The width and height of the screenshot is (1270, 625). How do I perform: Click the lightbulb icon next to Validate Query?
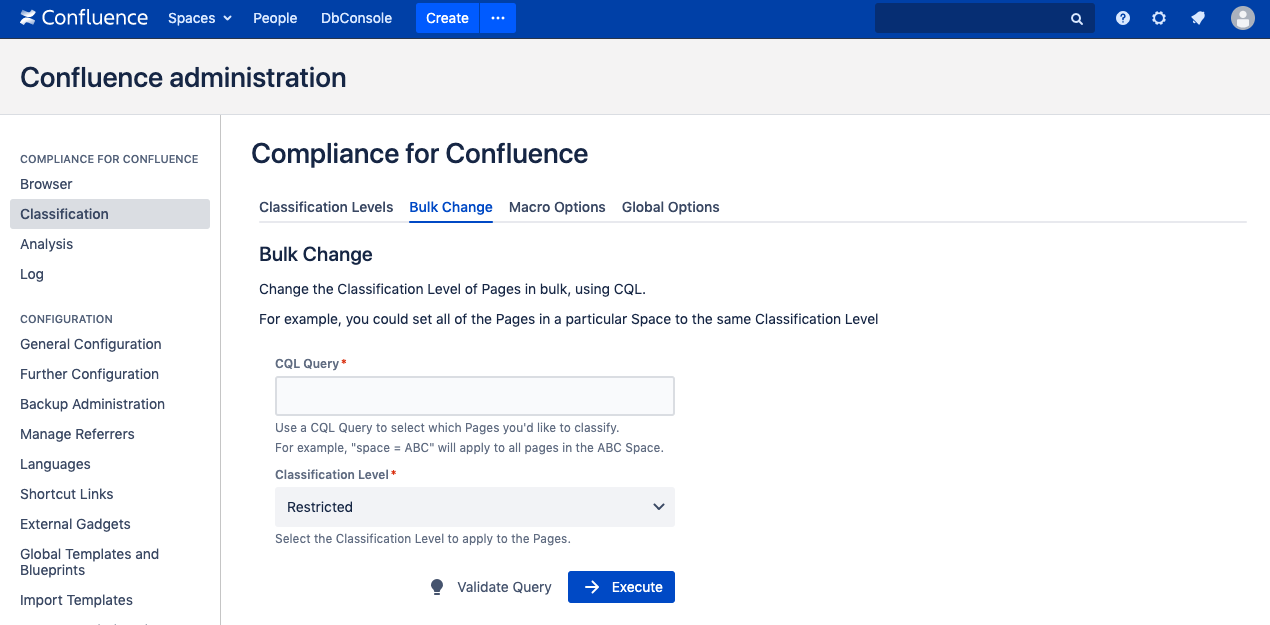tap(437, 586)
